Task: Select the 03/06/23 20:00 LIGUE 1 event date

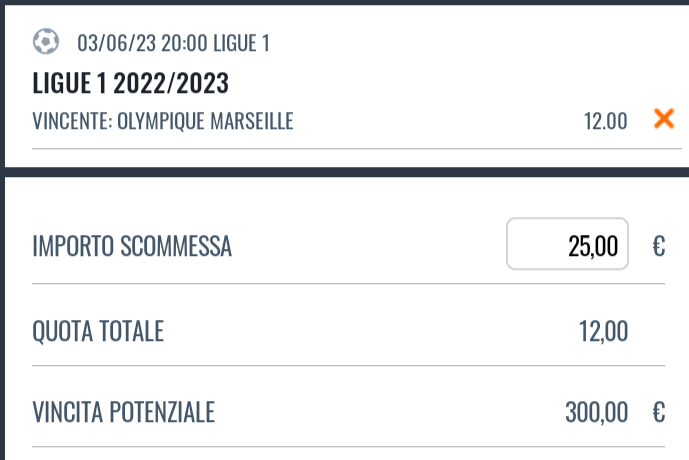Action: [173, 43]
